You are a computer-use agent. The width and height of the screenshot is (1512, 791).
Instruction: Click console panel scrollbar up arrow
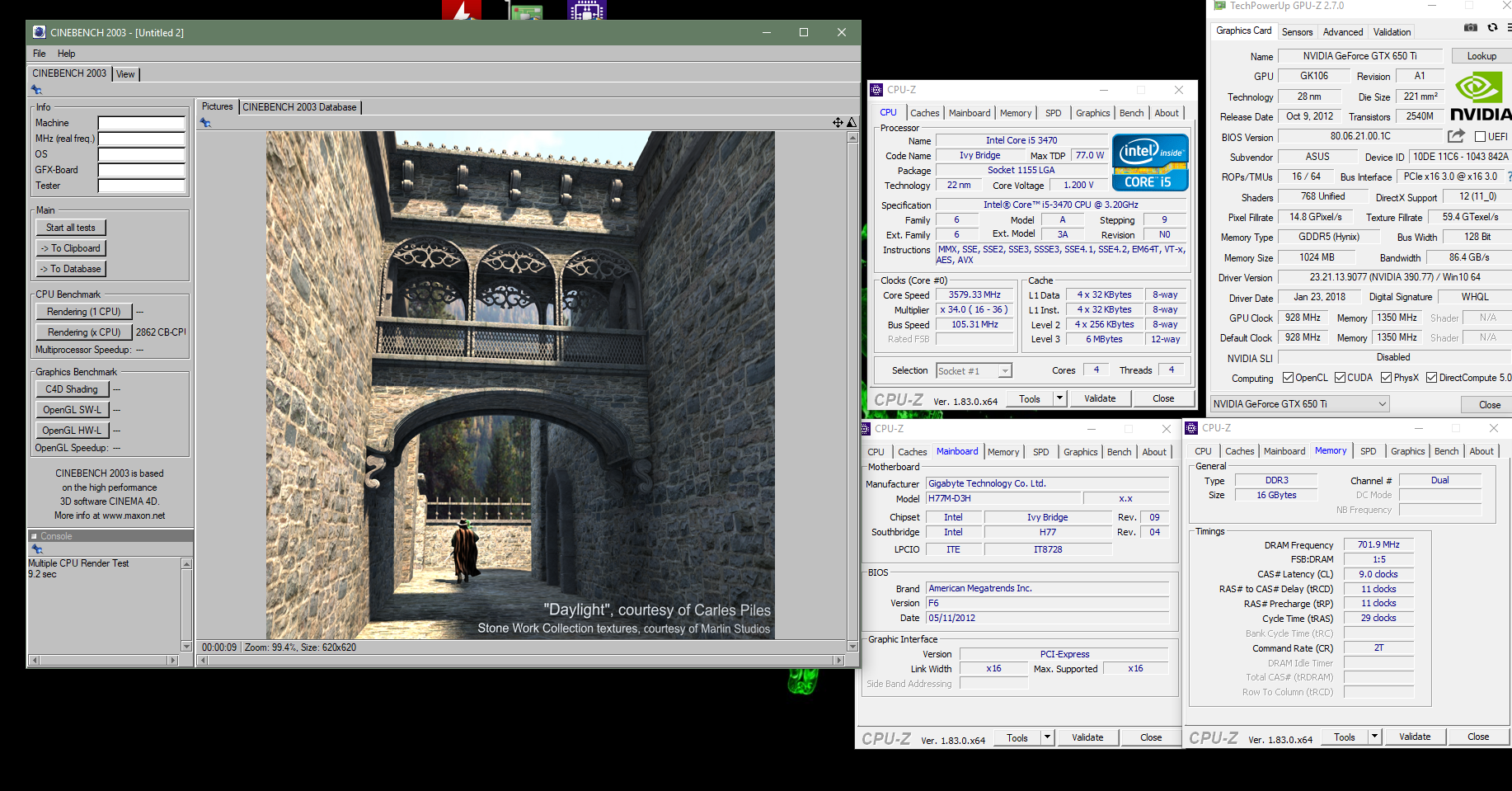(x=186, y=564)
